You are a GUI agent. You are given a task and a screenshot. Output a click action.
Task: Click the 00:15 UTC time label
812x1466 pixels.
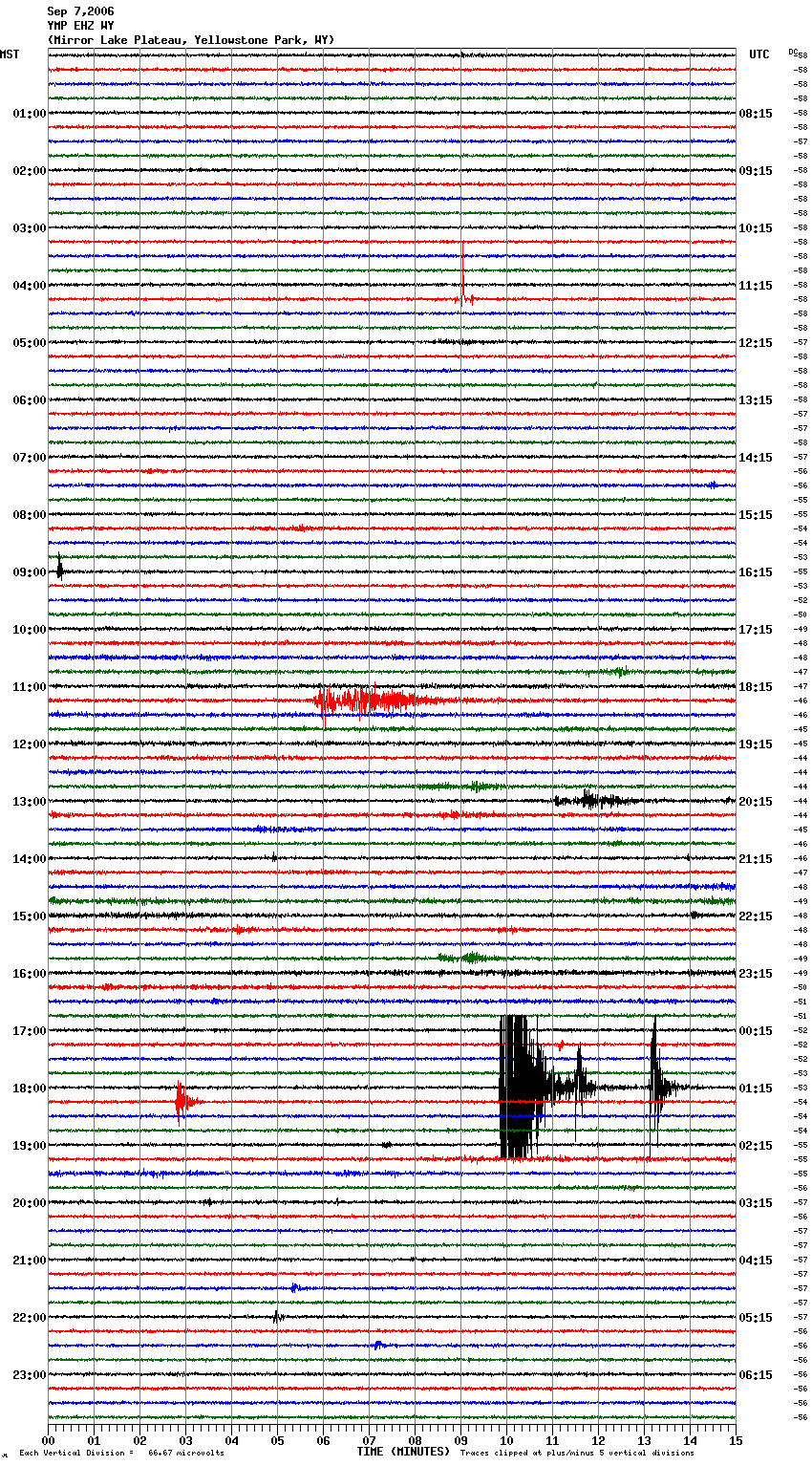pos(756,1031)
